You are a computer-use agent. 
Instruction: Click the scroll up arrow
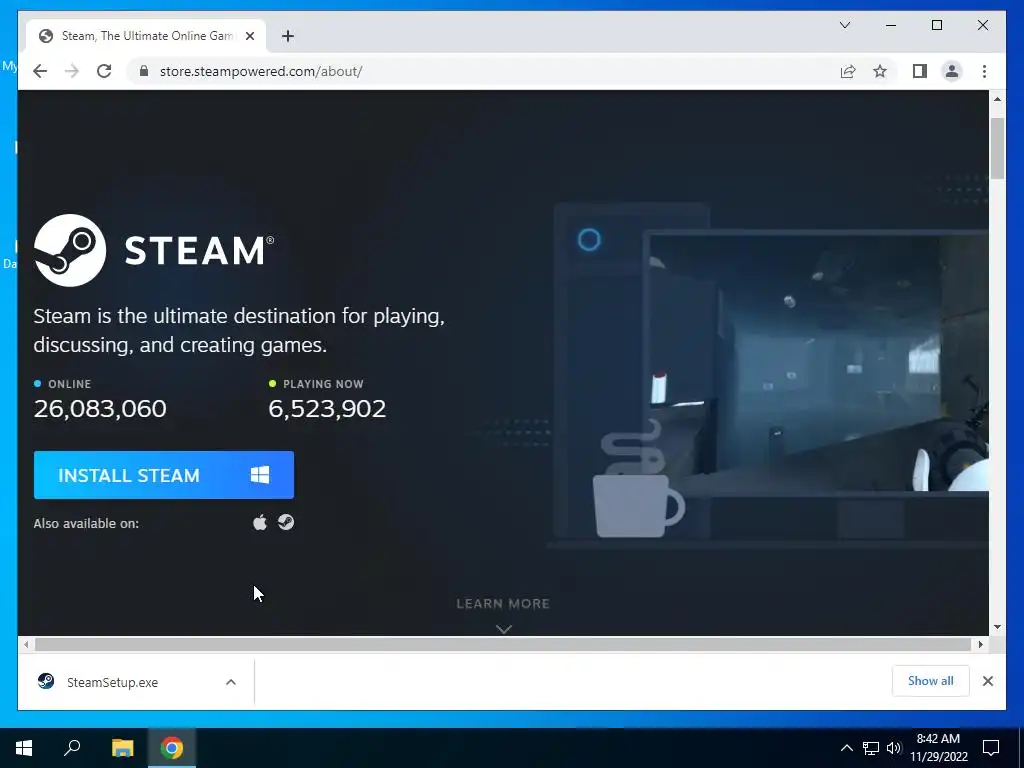997,99
